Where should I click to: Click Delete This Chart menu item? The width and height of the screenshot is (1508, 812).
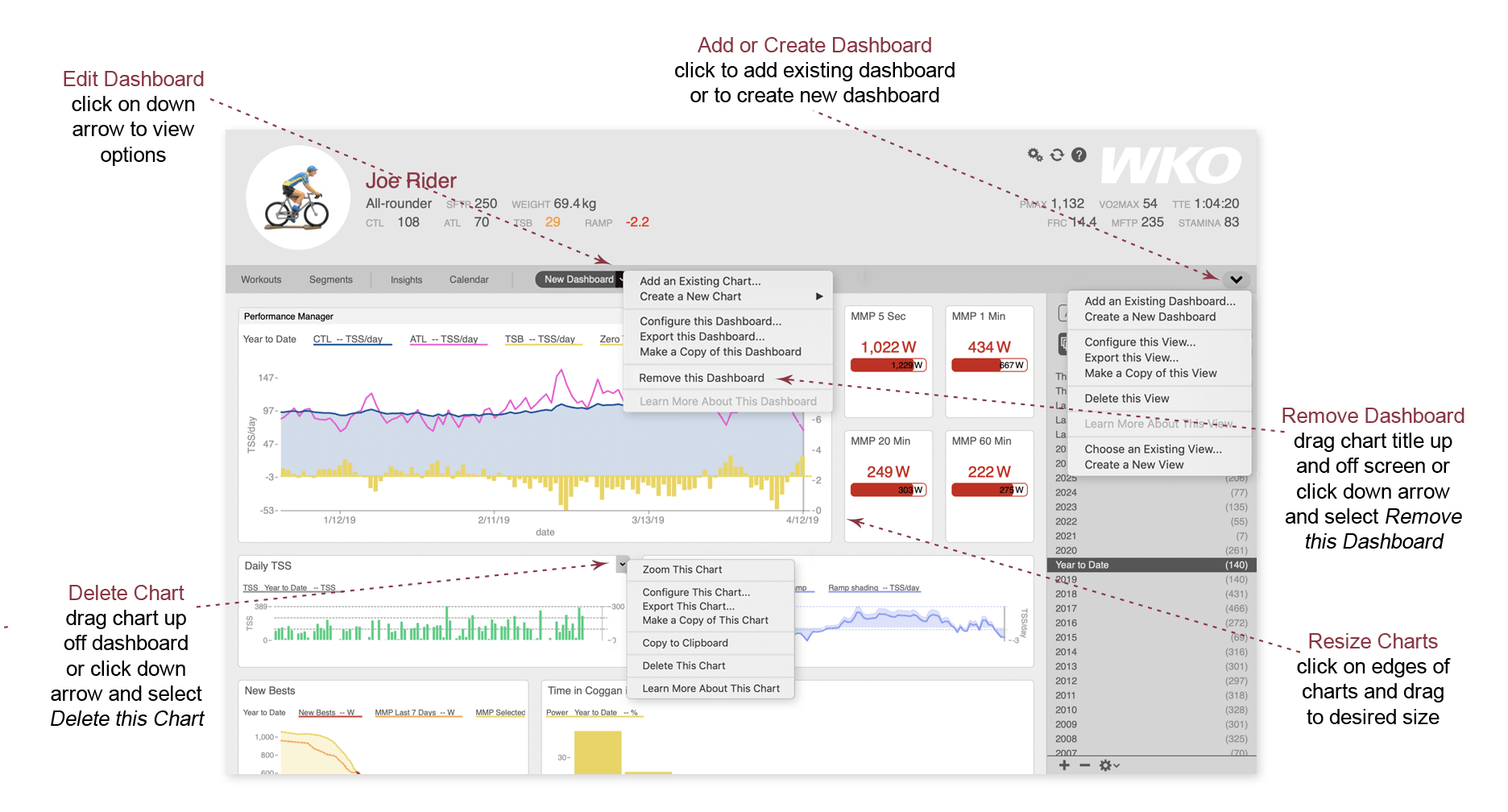pos(684,665)
